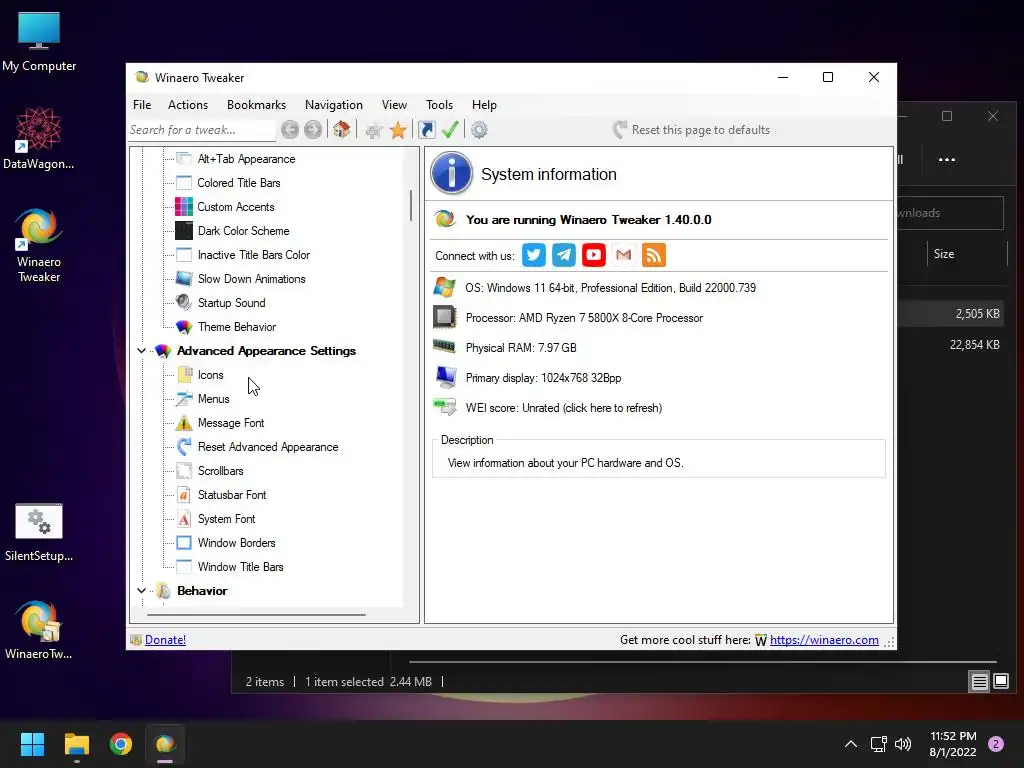Open the network icon in system tray

(878, 744)
